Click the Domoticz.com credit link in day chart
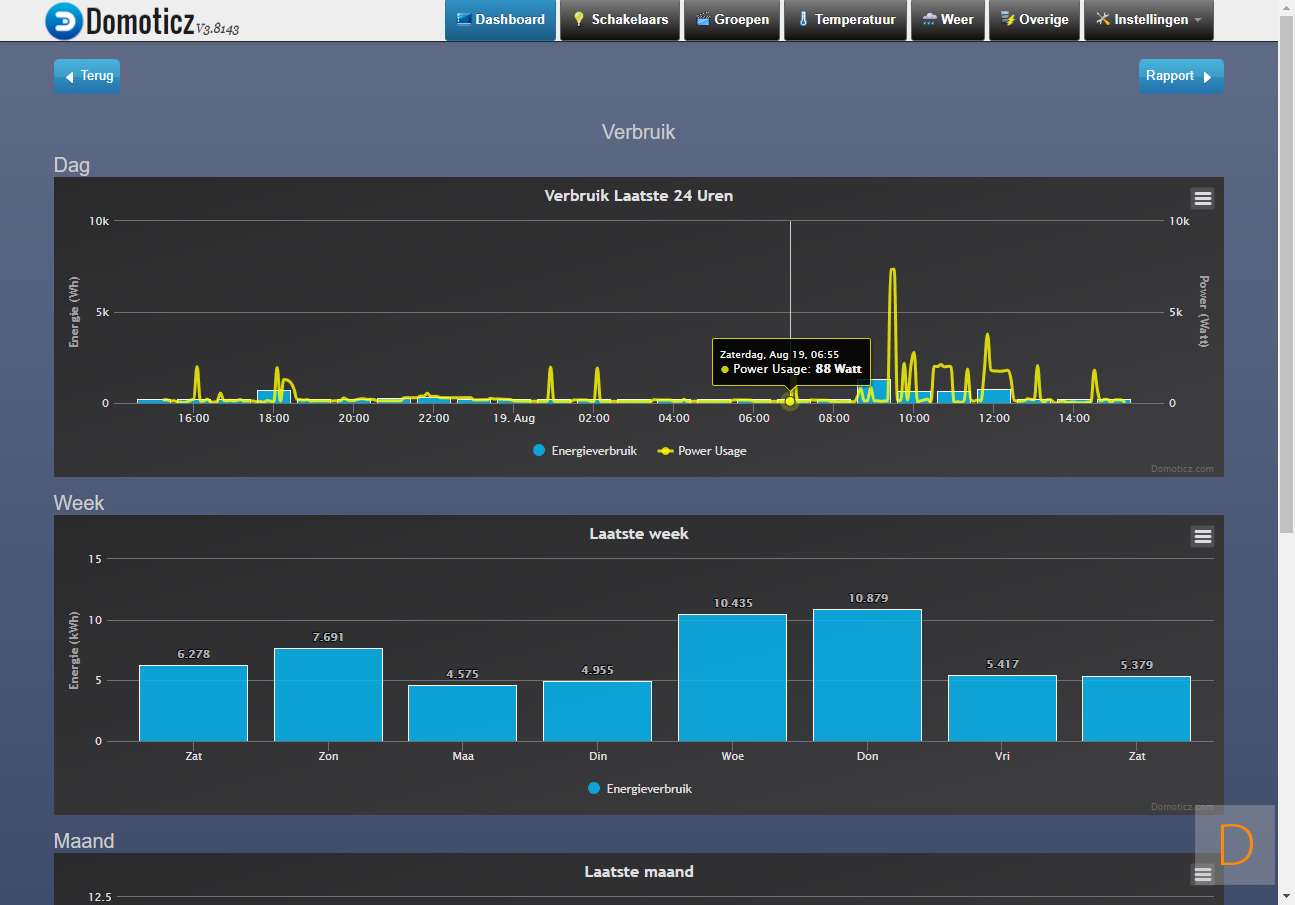 [x=1181, y=468]
